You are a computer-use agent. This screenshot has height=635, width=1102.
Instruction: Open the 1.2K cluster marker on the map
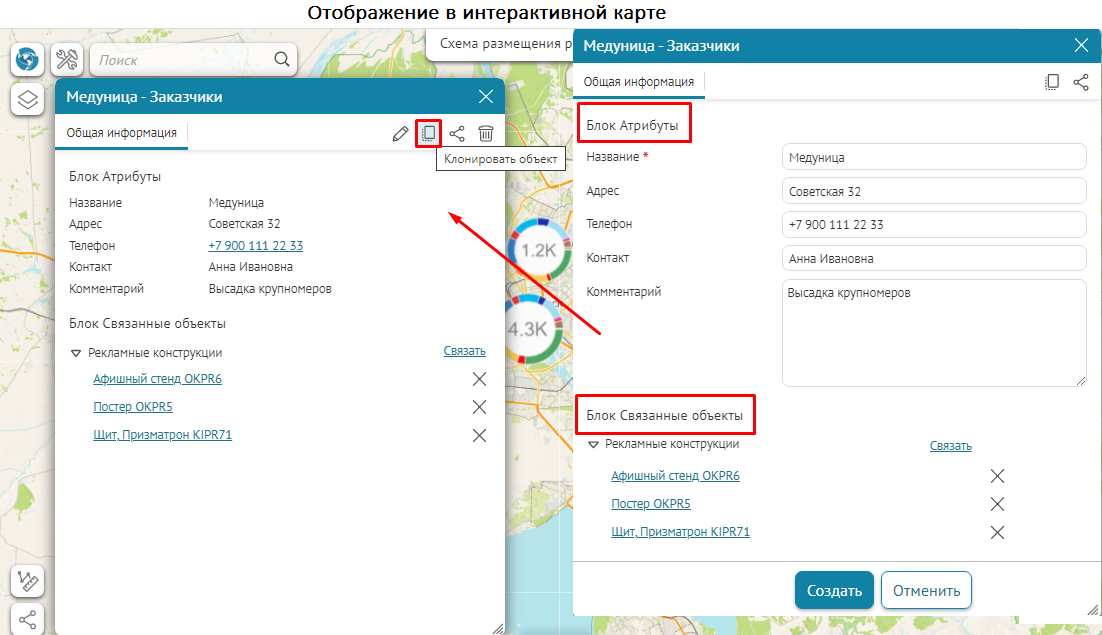pyautogui.click(x=538, y=250)
